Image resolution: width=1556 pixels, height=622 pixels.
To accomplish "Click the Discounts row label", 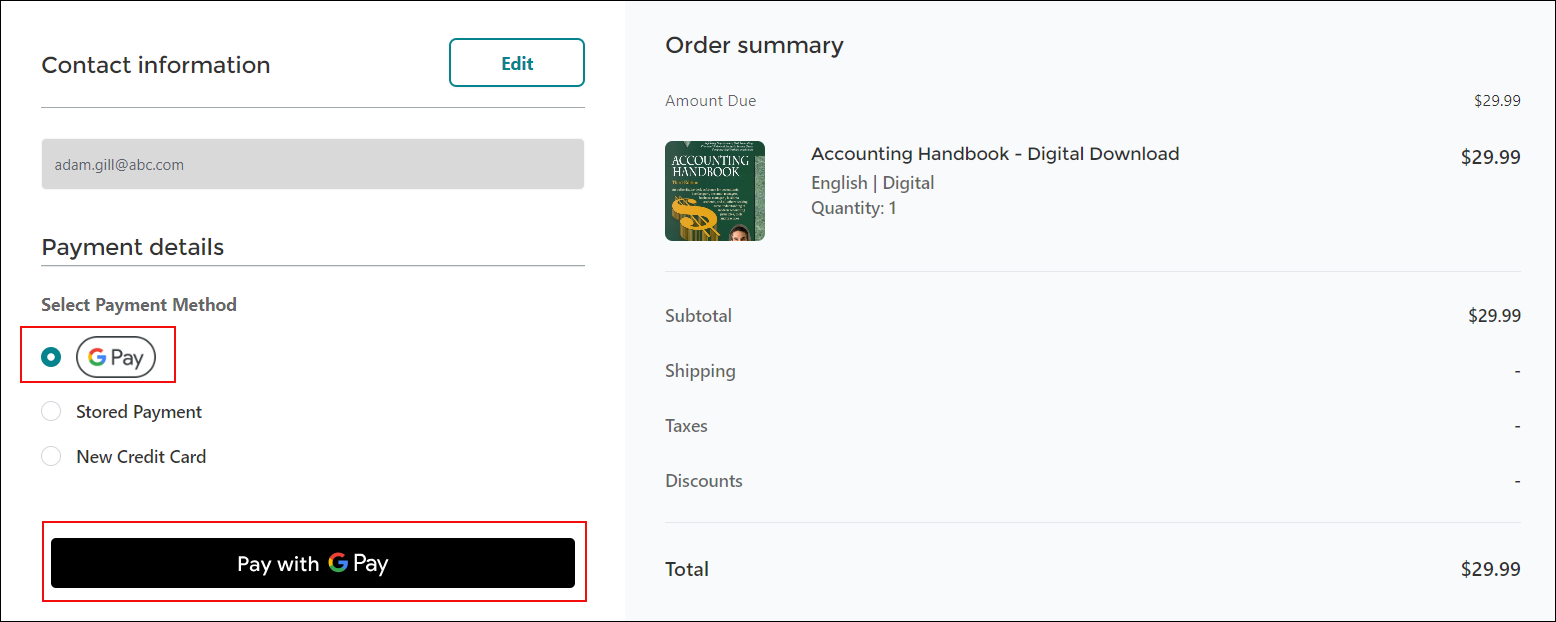I will coord(703,481).
